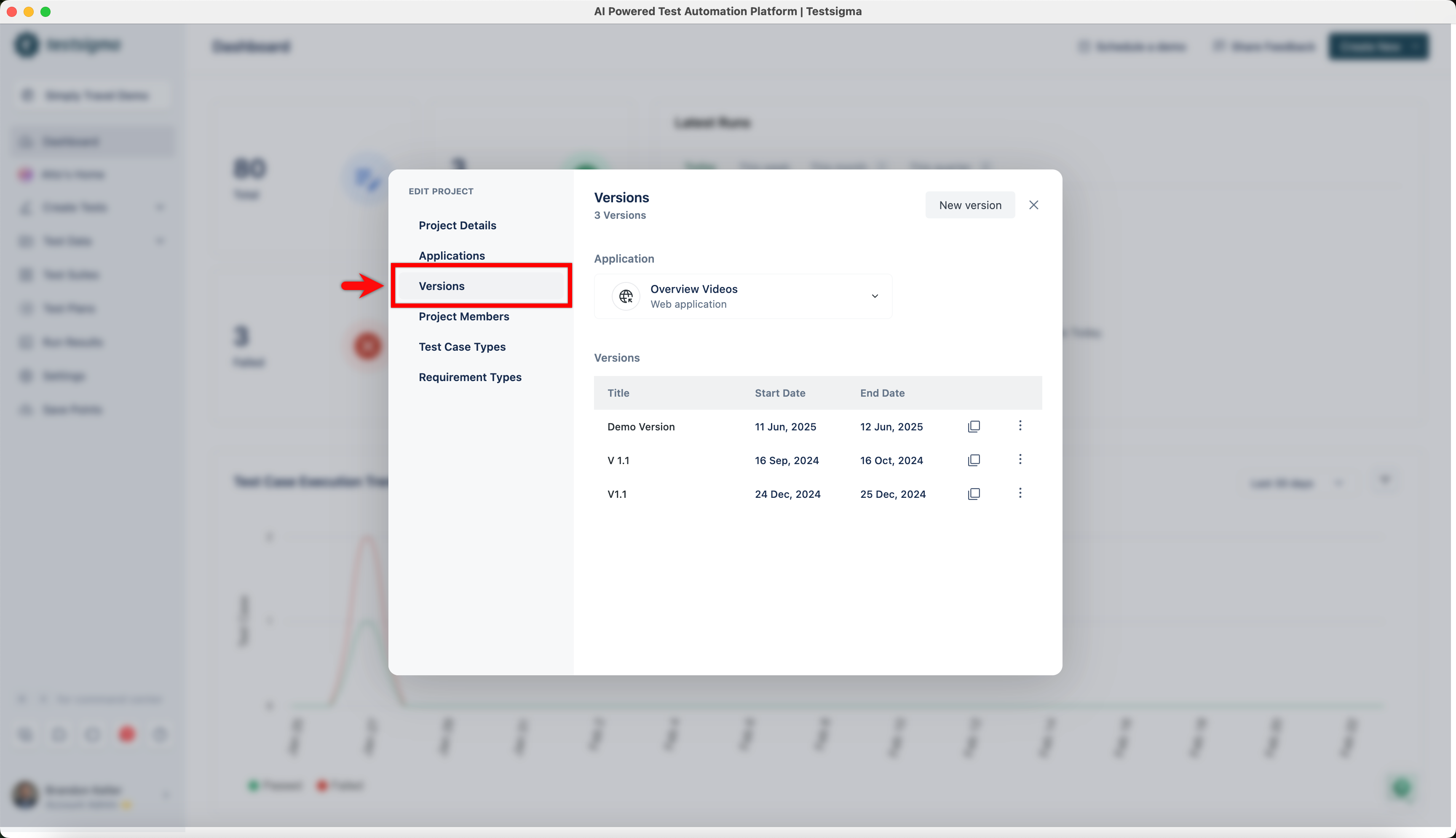Click copy icon for V 1.1 row

click(974, 460)
